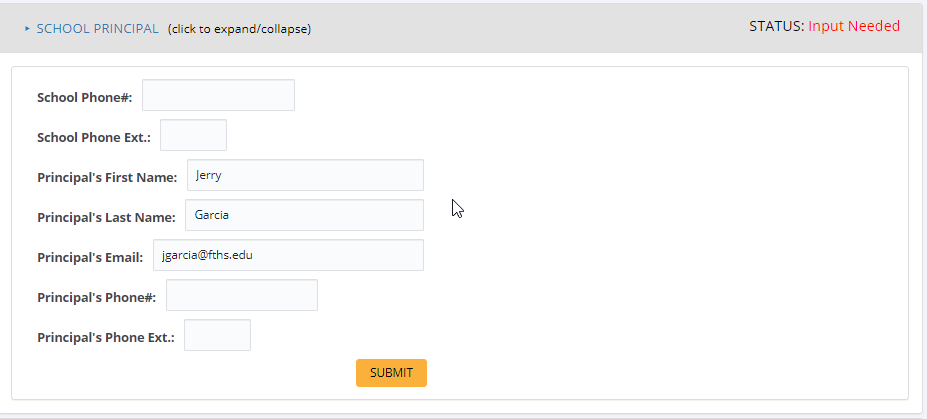
Task: Click the "School Phone#:" label text
Action: (84, 97)
